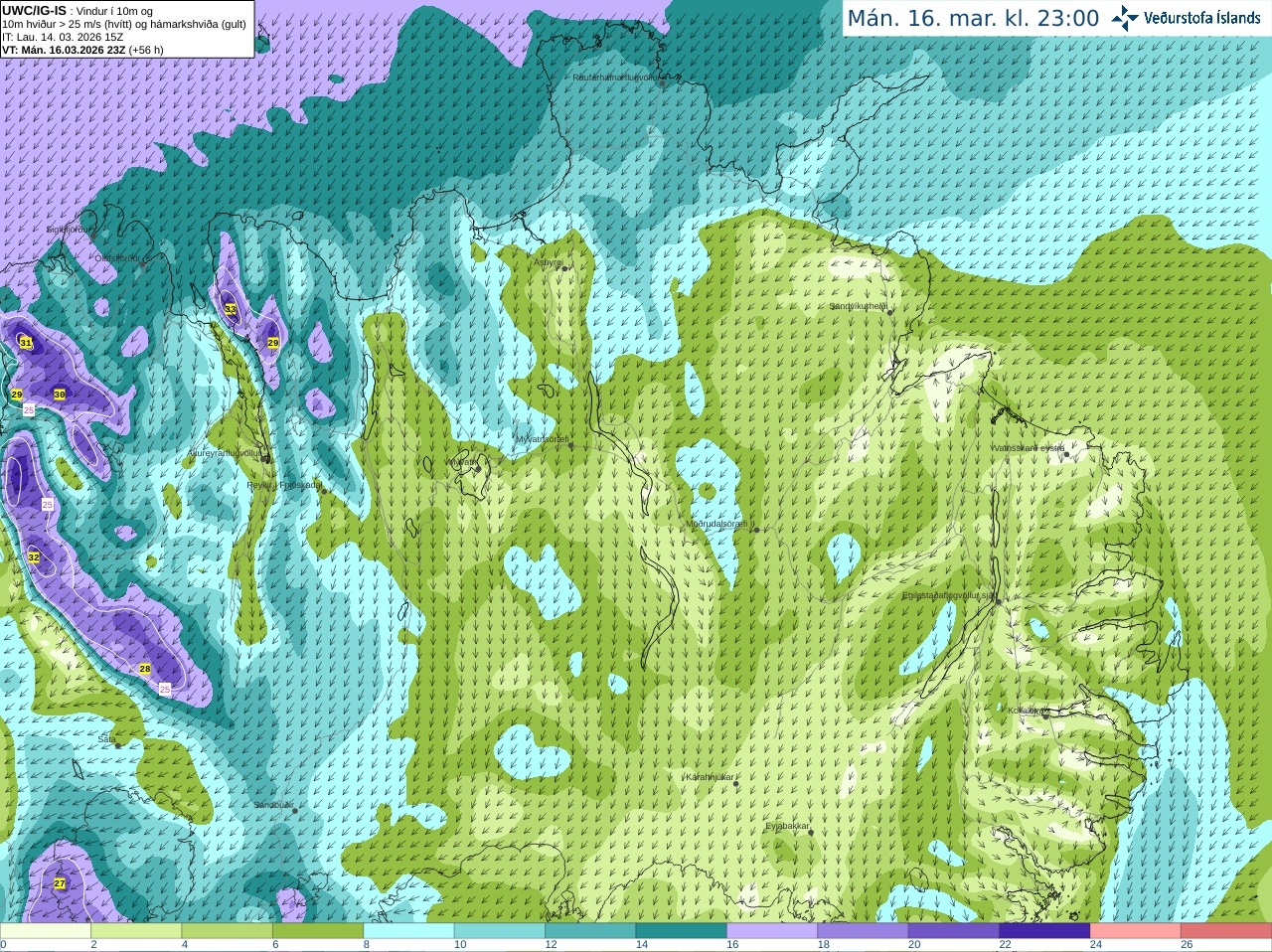
Task: Pick the 24–26 m/s pink swatch
Action: 1136,931
